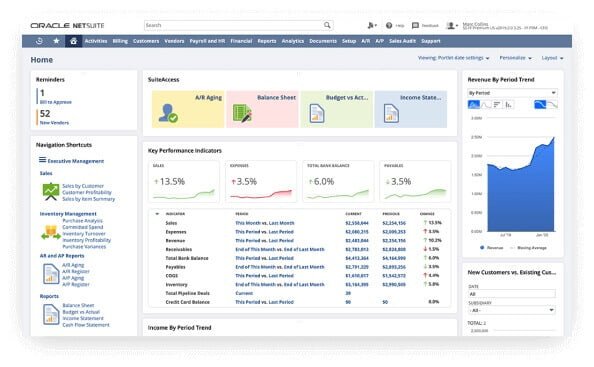Open the Home icon in navigation bar

tap(73, 41)
